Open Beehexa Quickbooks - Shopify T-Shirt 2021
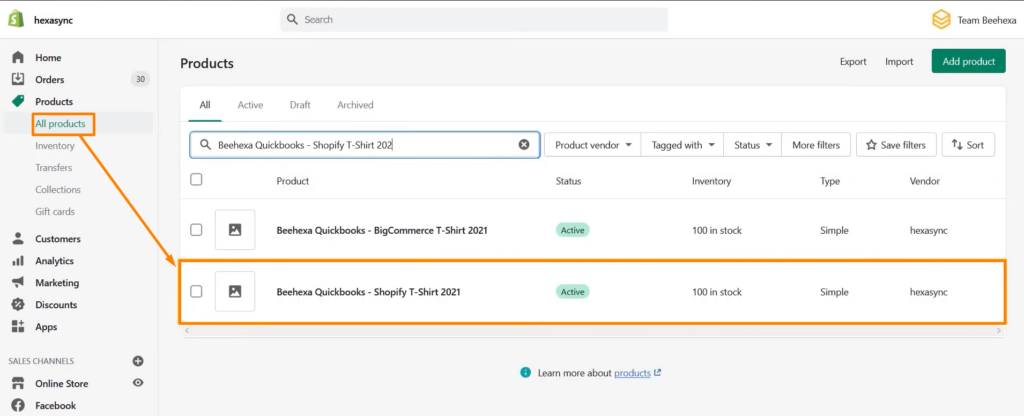This screenshot has height=416, width=1024. (x=368, y=292)
